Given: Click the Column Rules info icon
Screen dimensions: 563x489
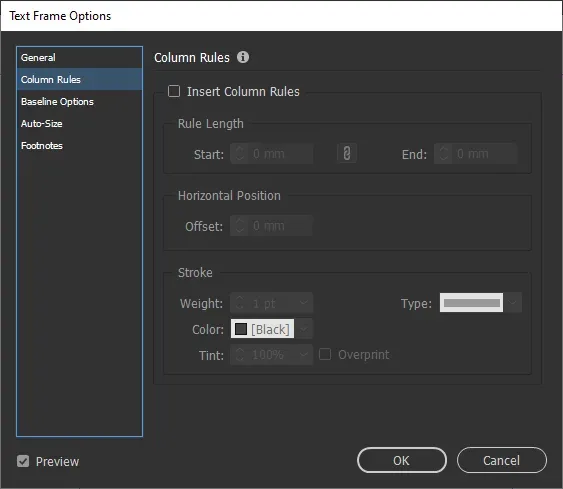Looking at the screenshot, I should point(243,57).
